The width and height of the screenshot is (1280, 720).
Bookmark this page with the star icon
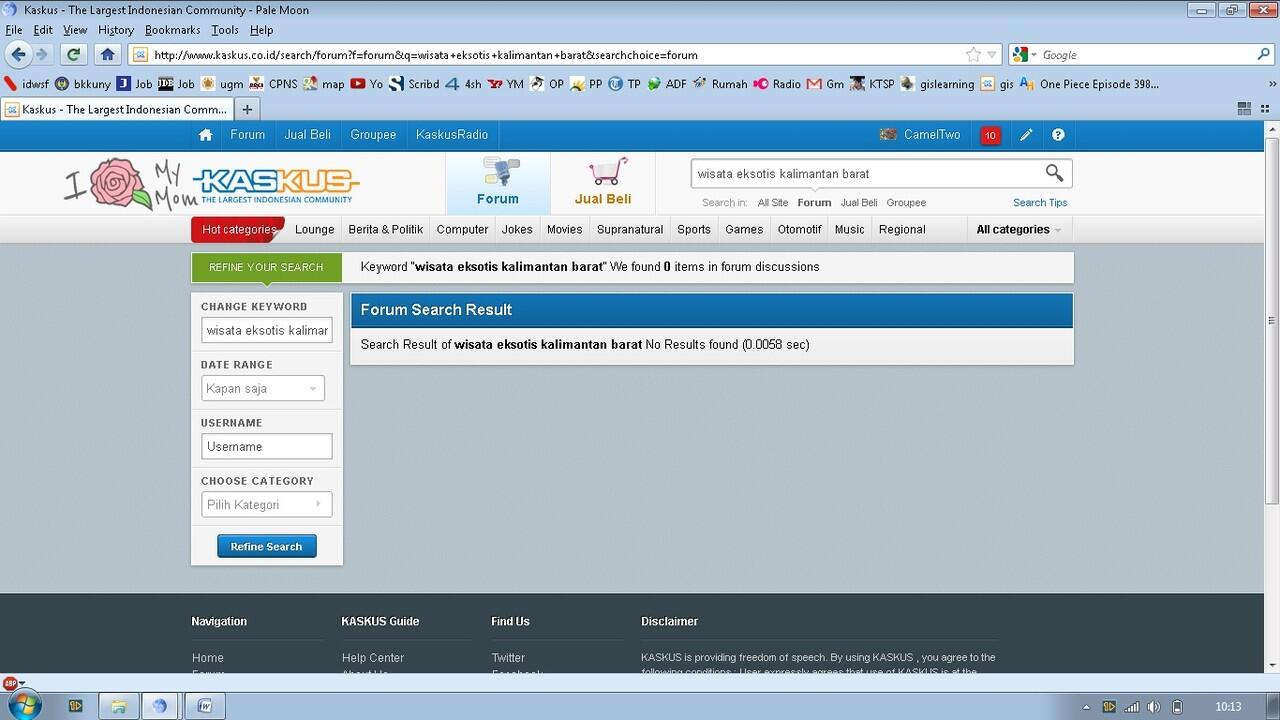point(973,55)
